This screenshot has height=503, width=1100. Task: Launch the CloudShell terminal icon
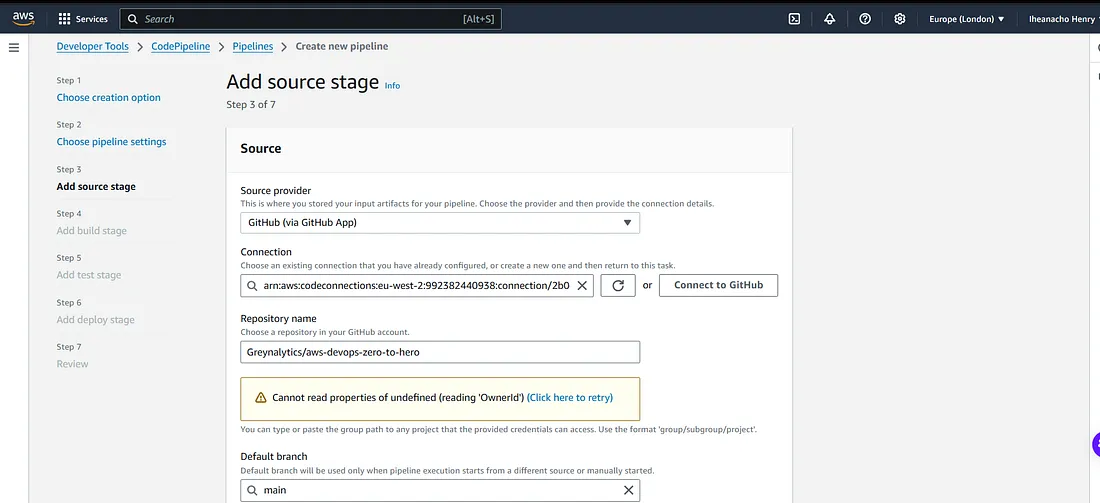coord(794,19)
